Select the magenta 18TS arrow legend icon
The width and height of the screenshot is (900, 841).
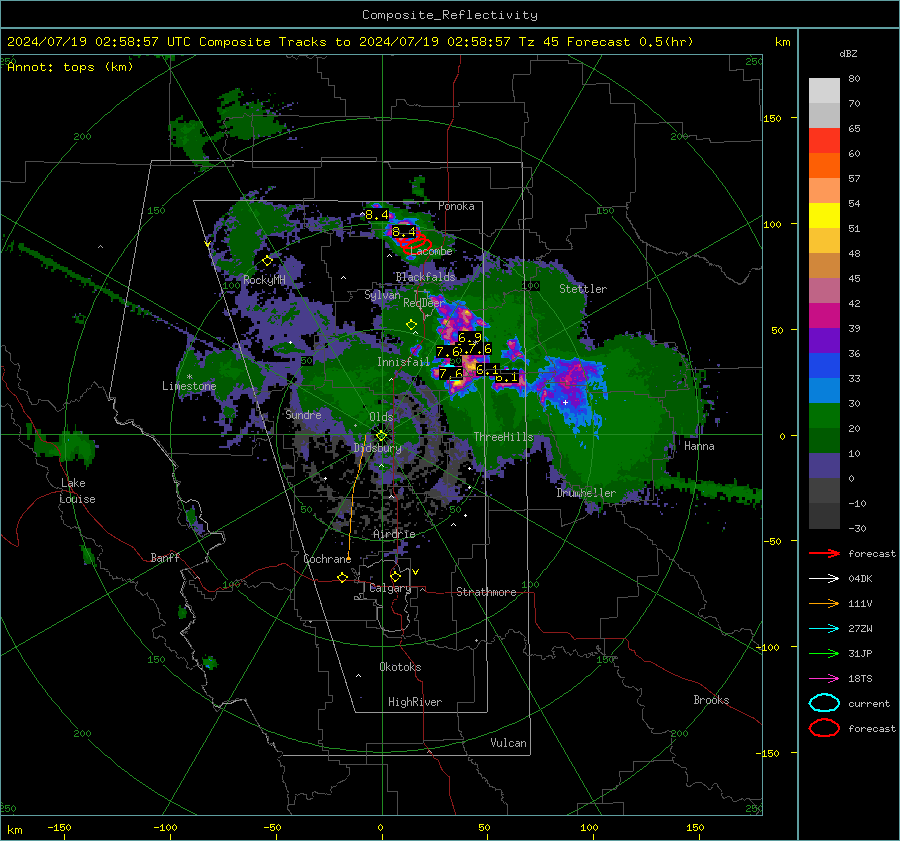click(824, 679)
